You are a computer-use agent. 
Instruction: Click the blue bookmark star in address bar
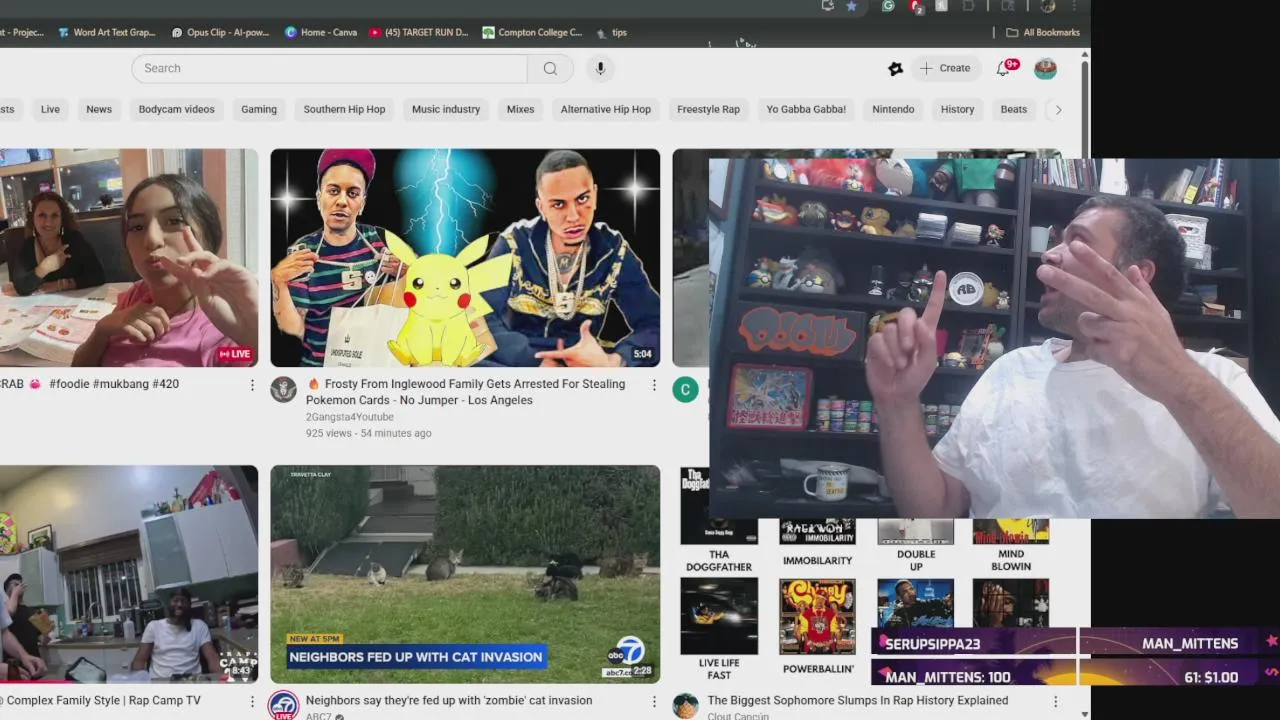coord(851,6)
